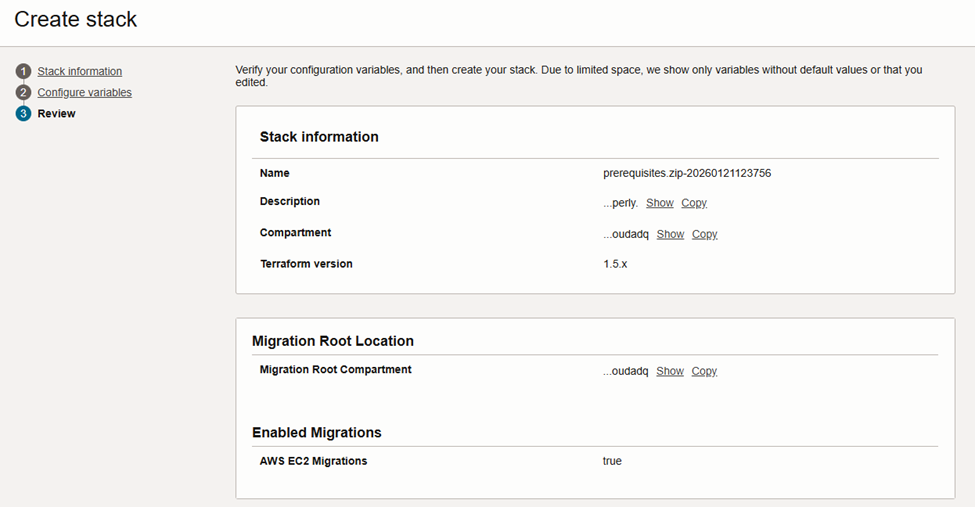Click the step 2 numbered circle icon

(23, 93)
